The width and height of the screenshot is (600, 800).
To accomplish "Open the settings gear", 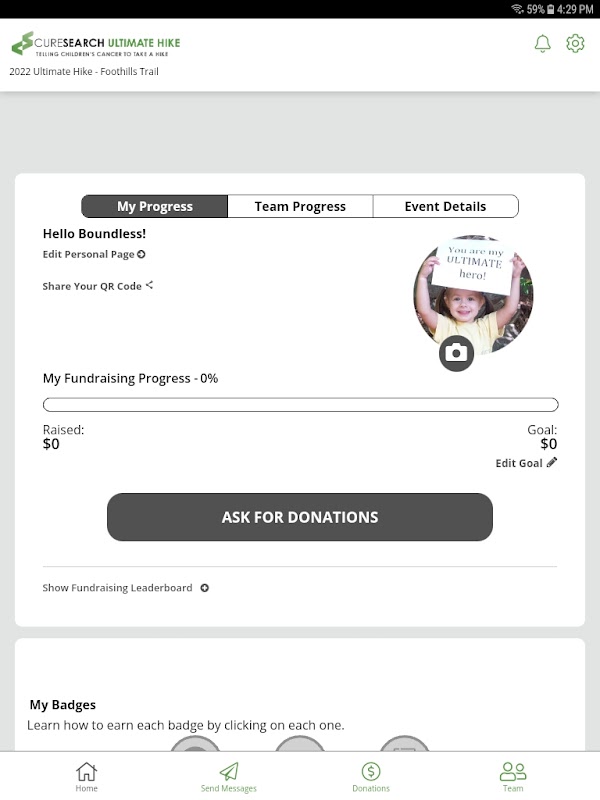I will point(575,44).
